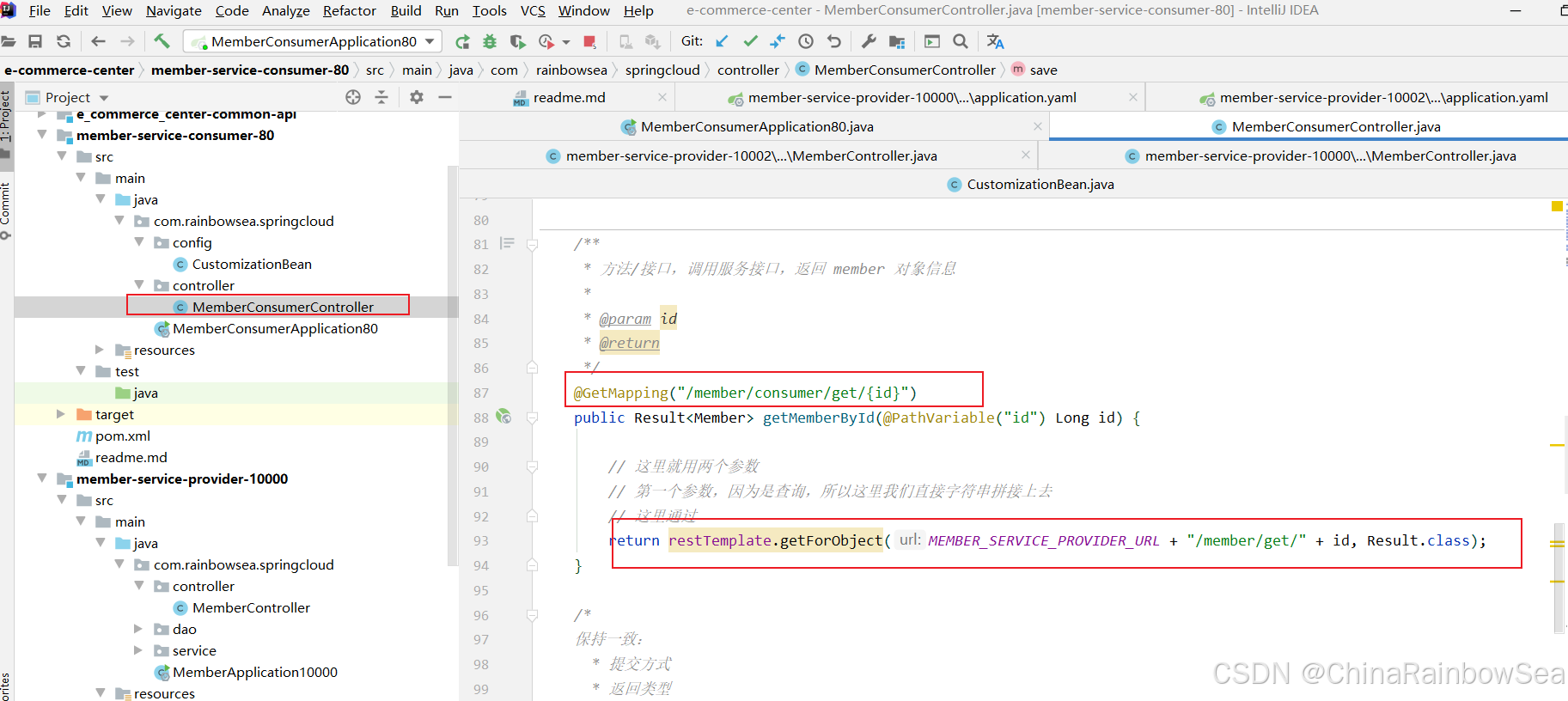Click the run anything terminal-window icon
Screen dimensions: 1568x701
(932, 41)
